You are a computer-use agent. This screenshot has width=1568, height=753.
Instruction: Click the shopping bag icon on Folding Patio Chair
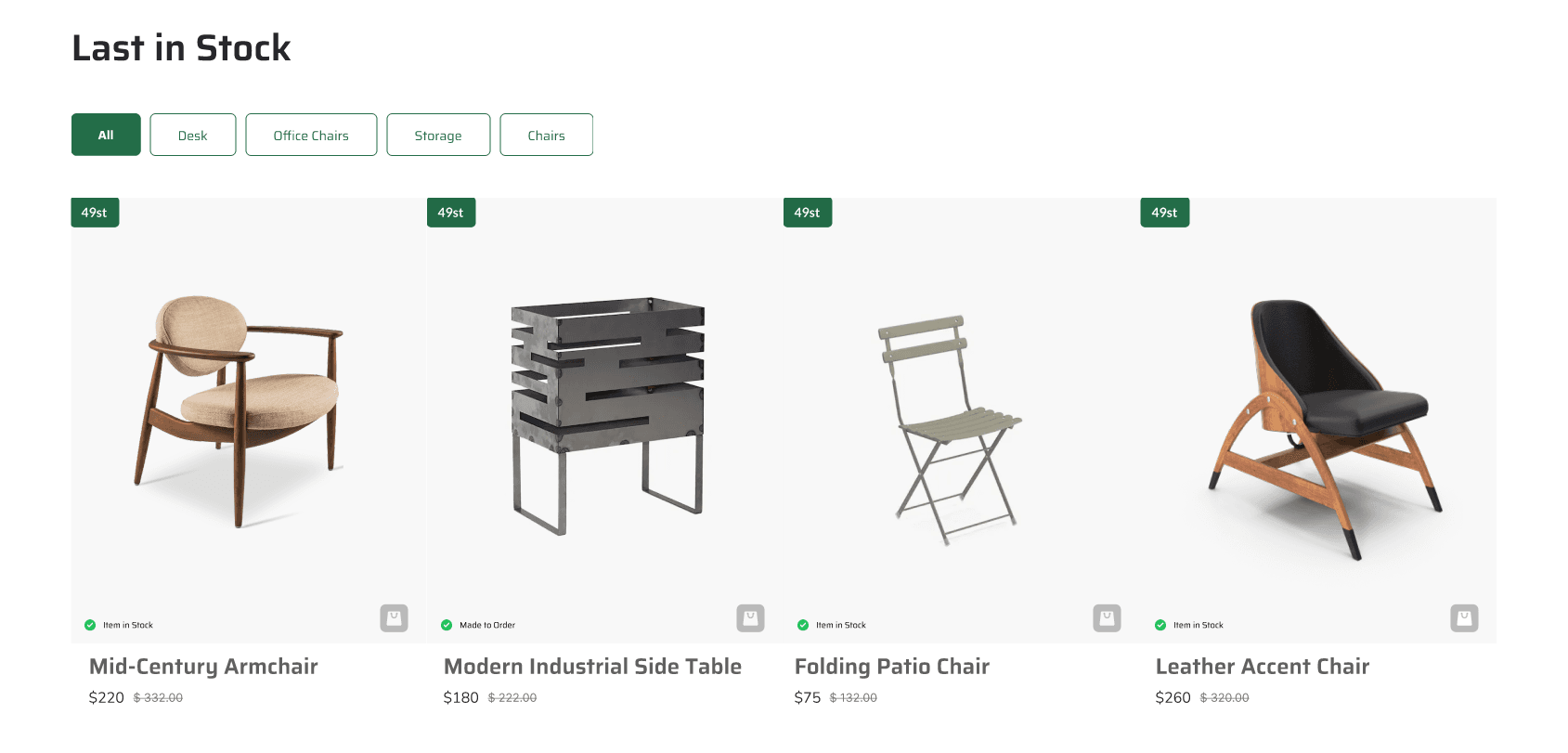coord(1107,617)
